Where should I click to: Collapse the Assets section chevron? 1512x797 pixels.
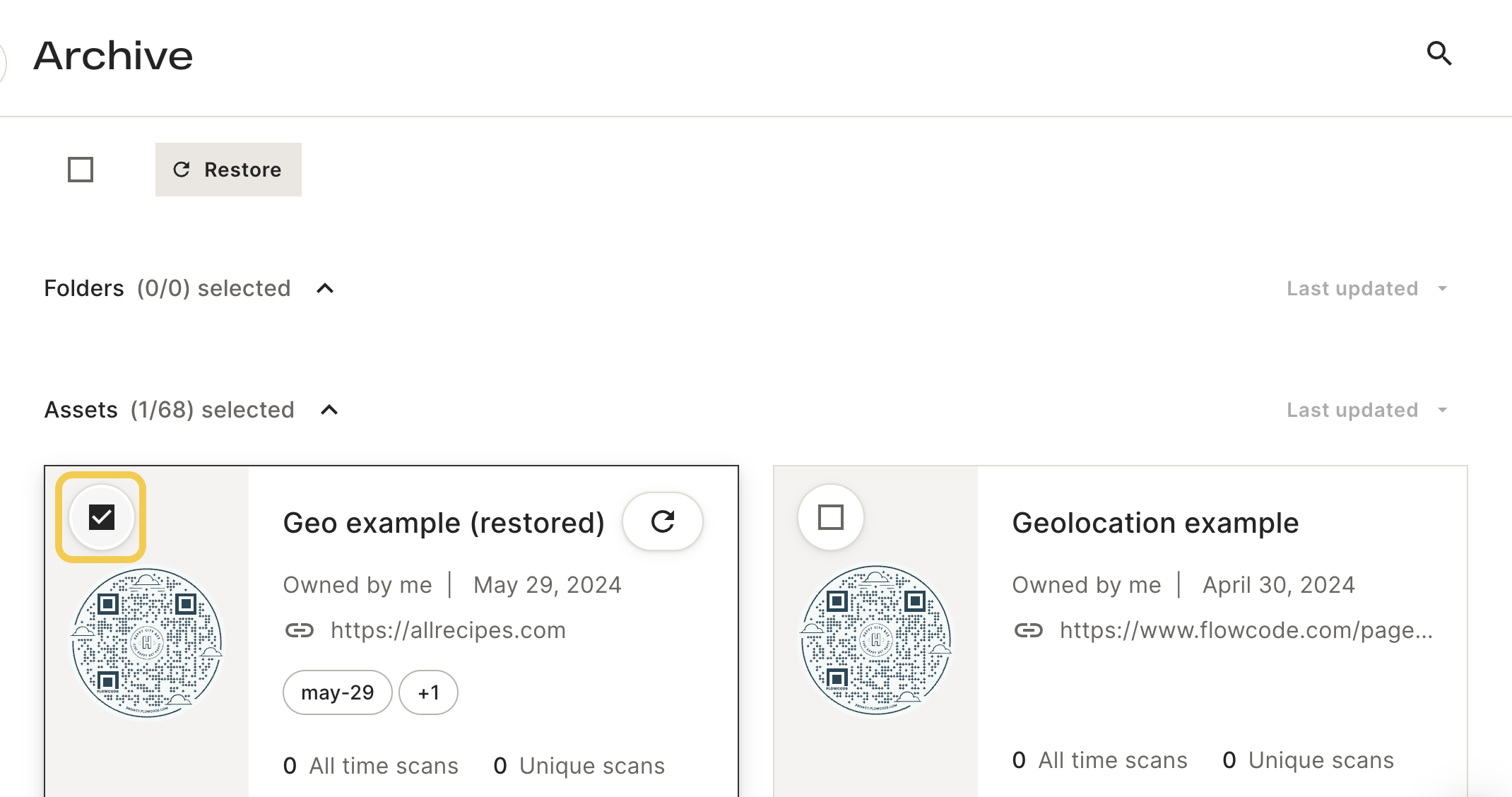tap(329, 410)
